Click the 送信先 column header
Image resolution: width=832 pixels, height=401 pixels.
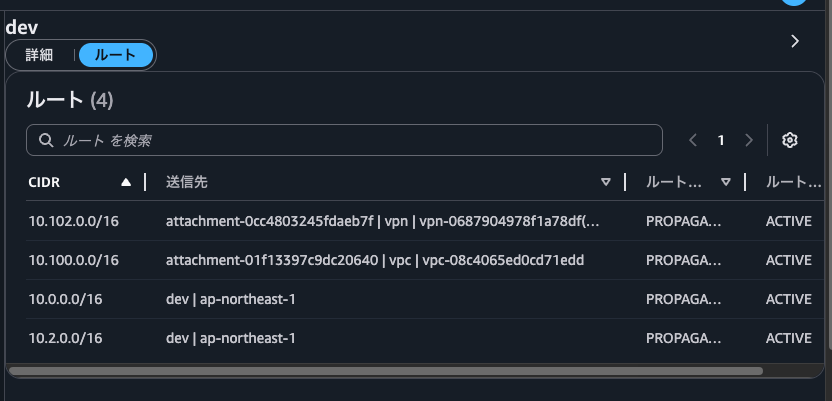(x=187, y=182)
